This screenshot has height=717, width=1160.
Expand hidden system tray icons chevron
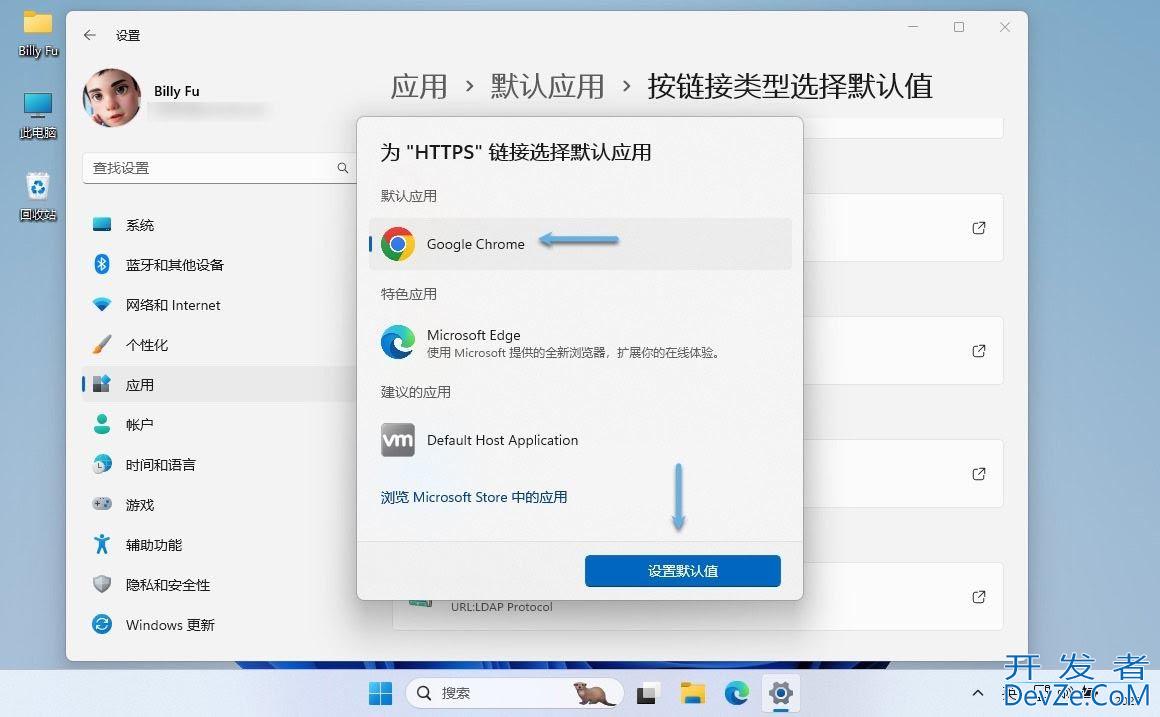[977, 693]
